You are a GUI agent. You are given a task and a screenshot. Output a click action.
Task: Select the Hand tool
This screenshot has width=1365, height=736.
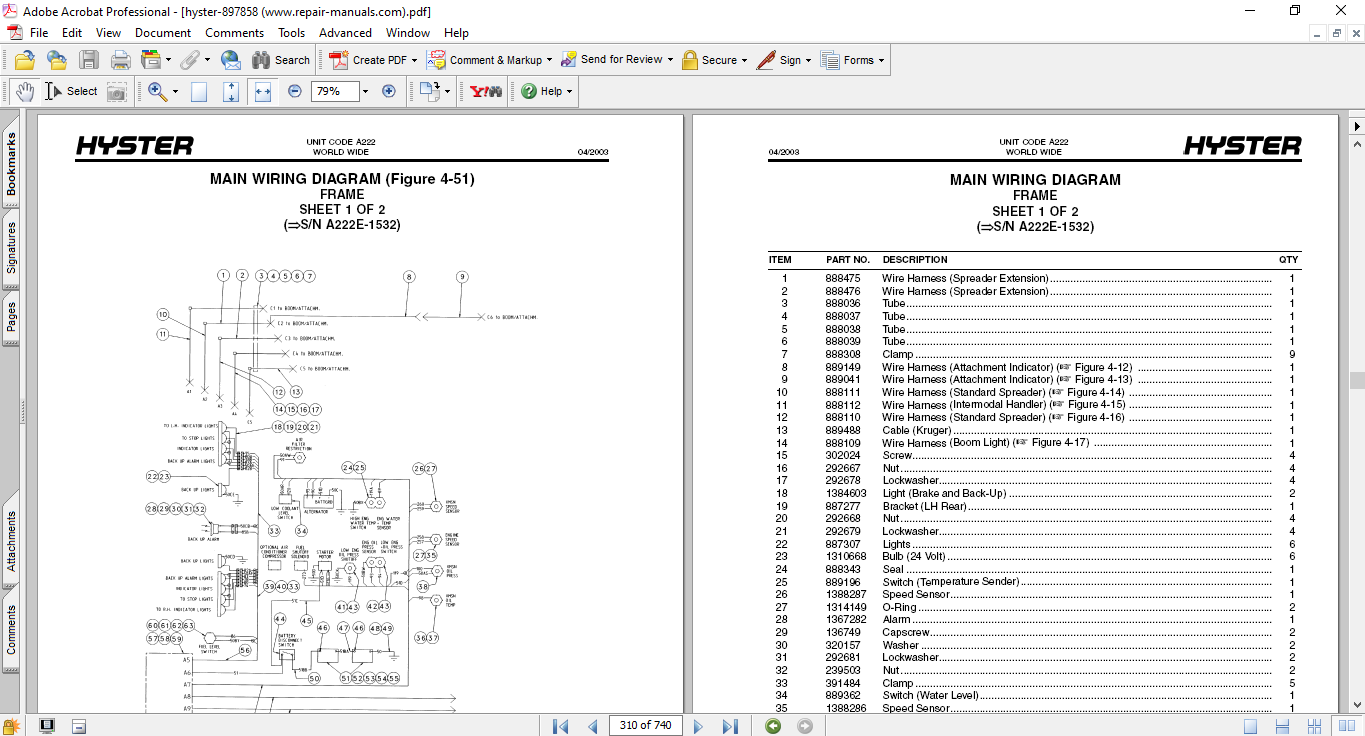[25, 91]
